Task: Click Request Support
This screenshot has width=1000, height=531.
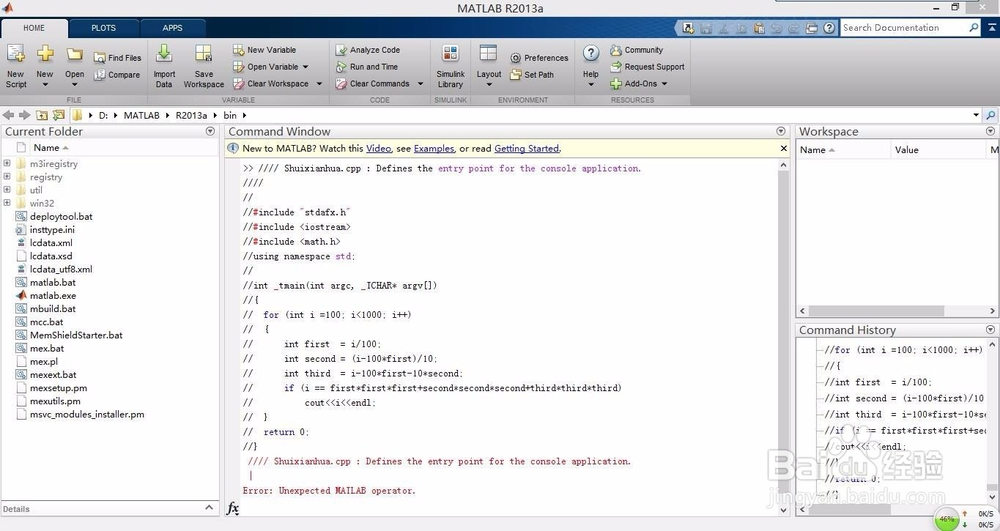Action: tap(647, 66)
